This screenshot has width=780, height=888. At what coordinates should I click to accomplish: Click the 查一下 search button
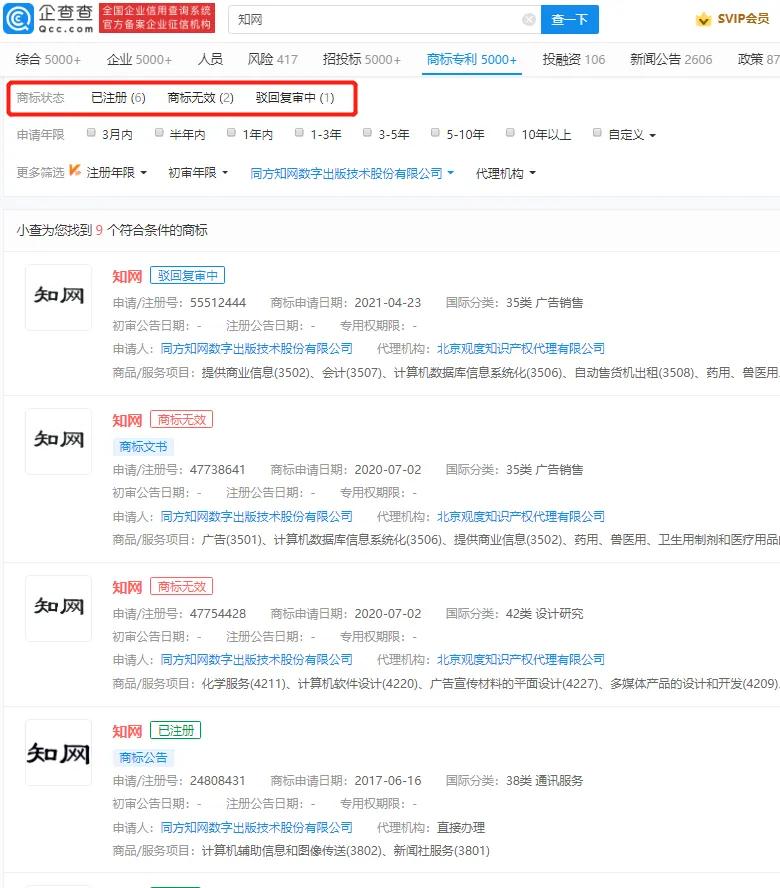coord(569,20)
